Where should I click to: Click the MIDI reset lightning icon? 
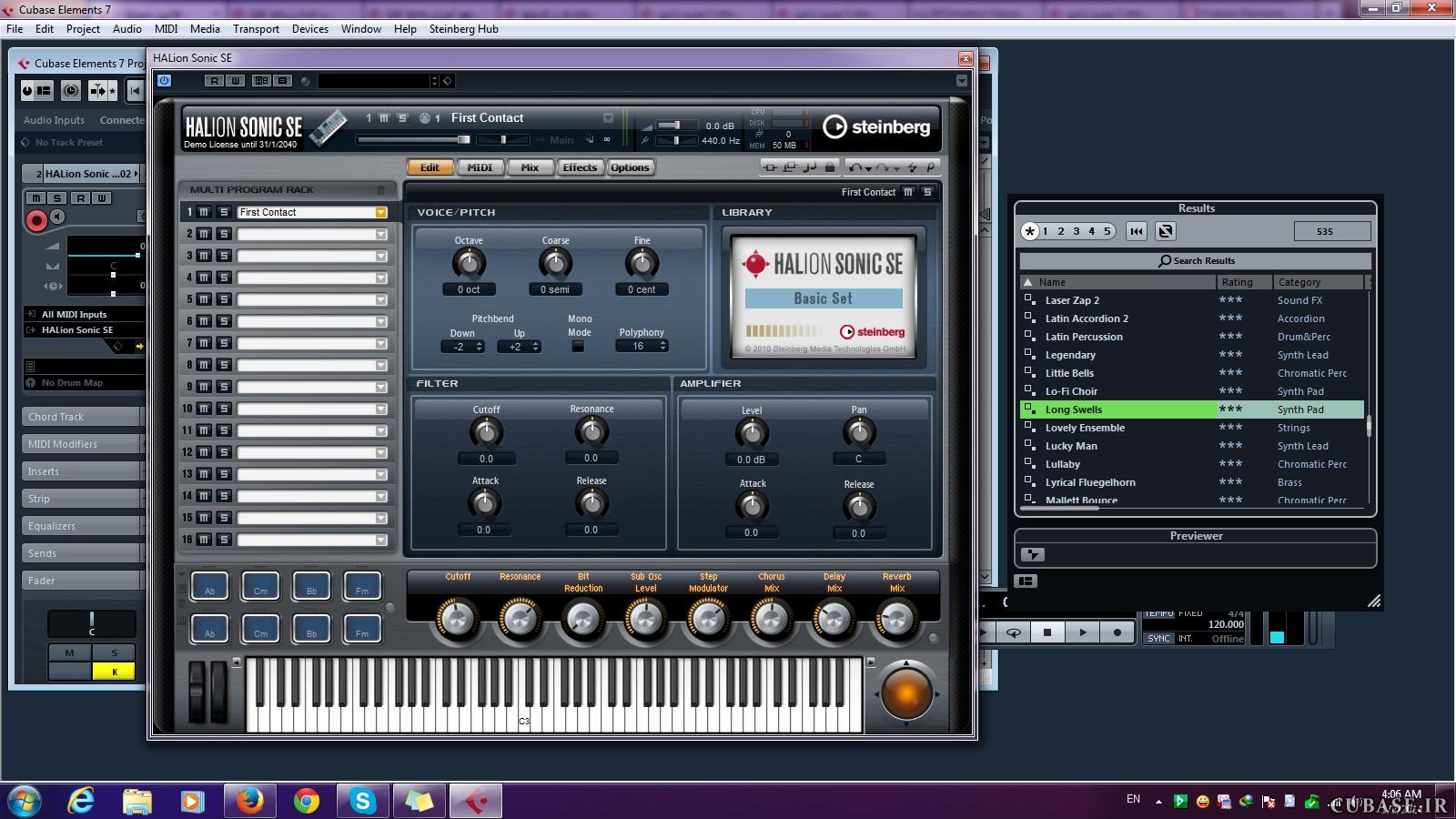point(913,167)
